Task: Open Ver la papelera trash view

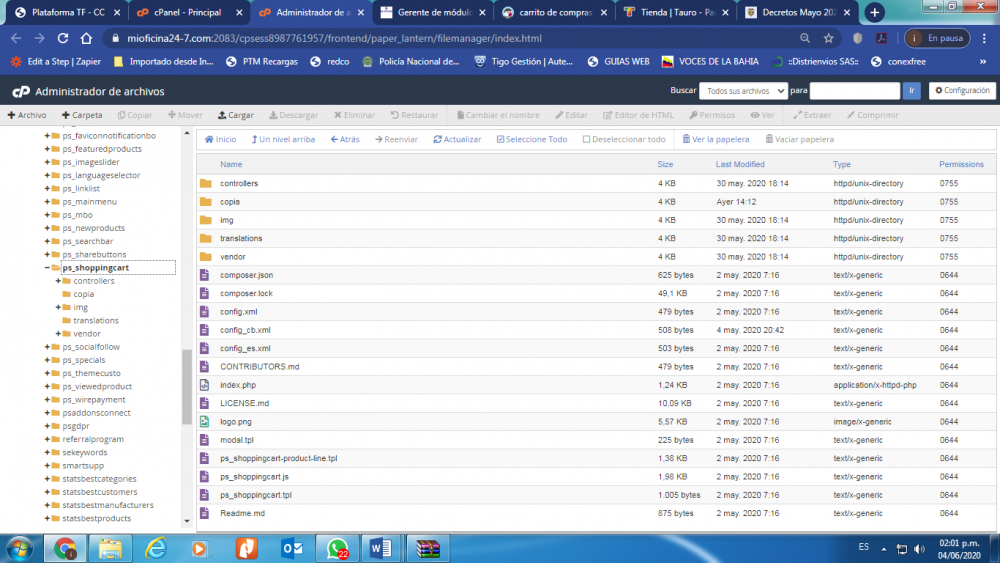Action: 716,139
